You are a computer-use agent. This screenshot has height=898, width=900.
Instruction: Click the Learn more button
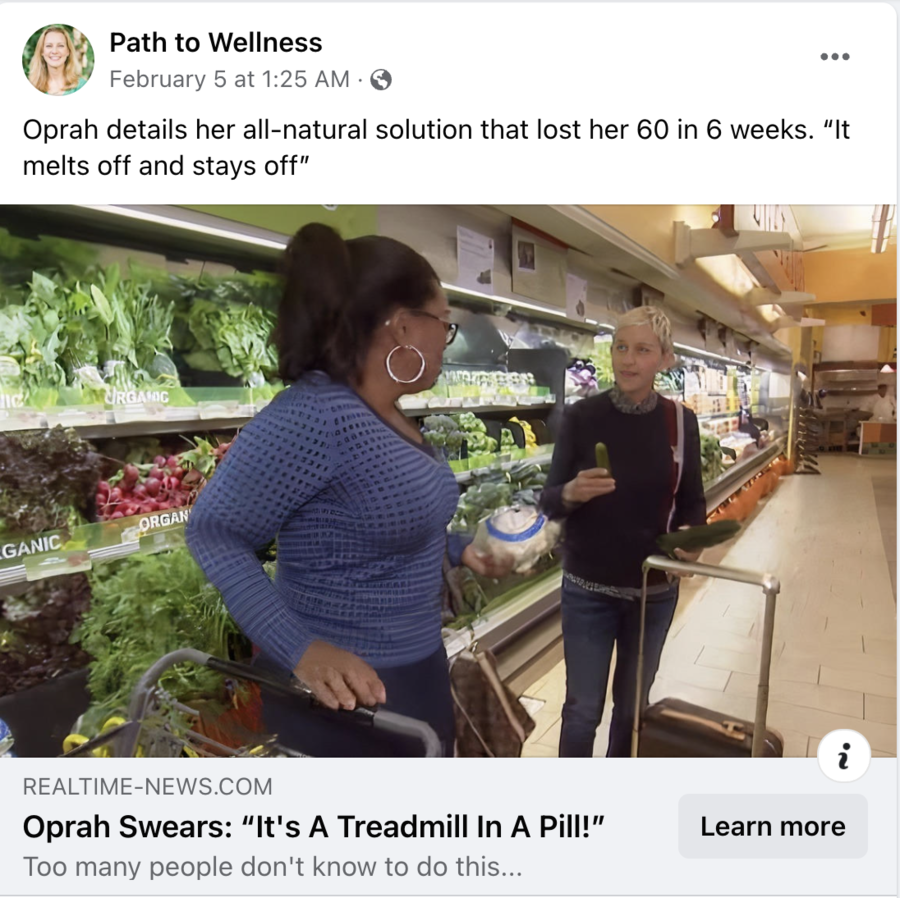(x=773, y=826)
